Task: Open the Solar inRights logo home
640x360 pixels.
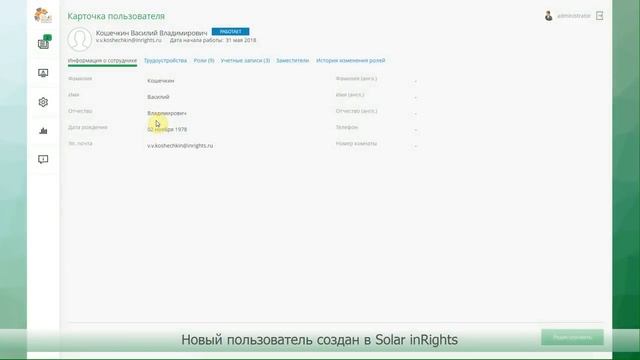Action: click(43, 16)
